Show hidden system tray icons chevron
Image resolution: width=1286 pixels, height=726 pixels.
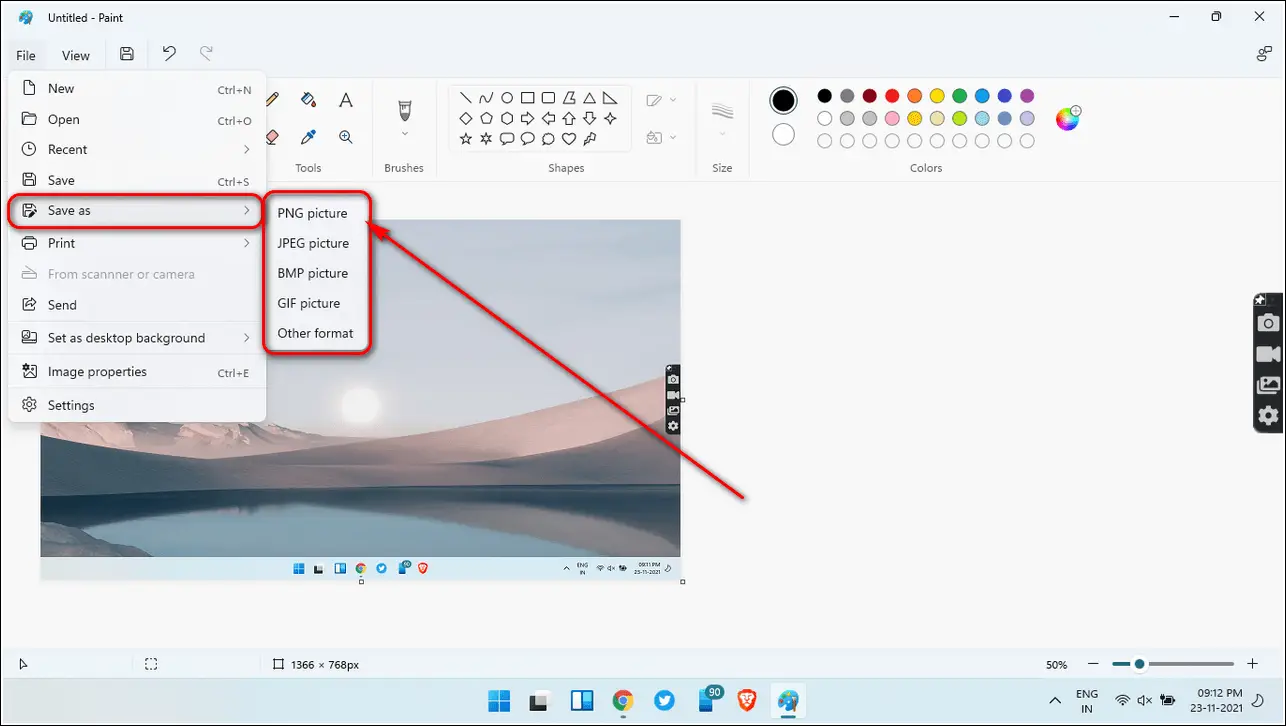point(1054,700)
